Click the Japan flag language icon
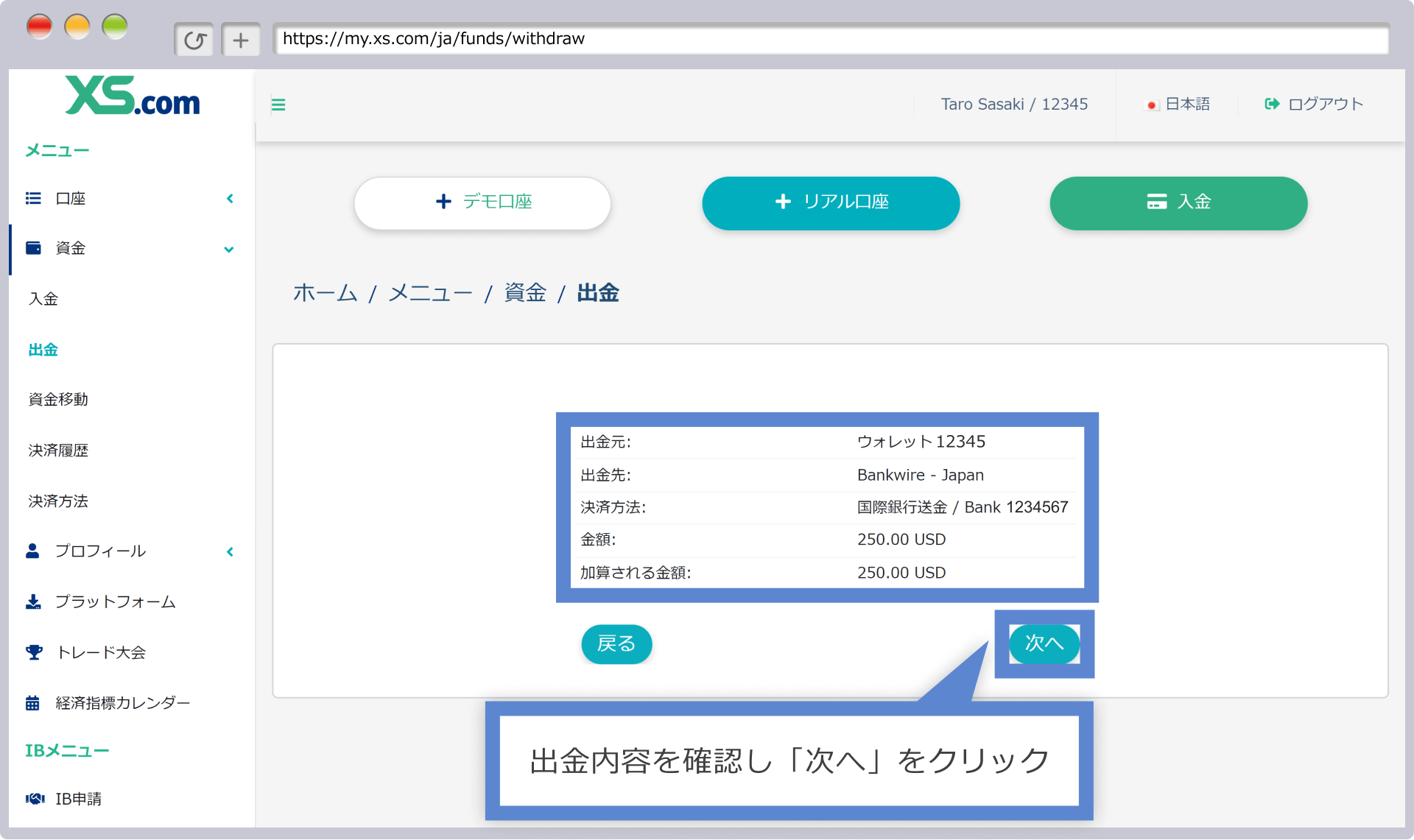Image resolution: width=1414 pixels, height=840 pixels. click(x=1152, y=105)
